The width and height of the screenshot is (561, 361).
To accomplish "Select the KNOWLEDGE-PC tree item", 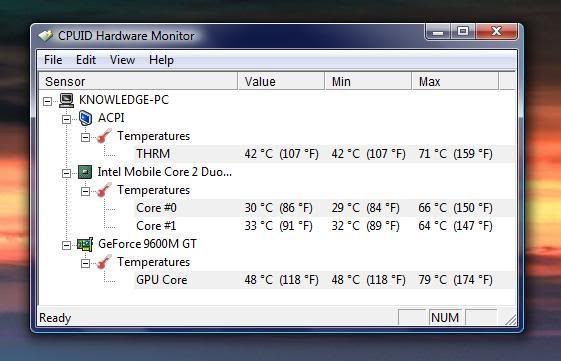I will 124,100.
